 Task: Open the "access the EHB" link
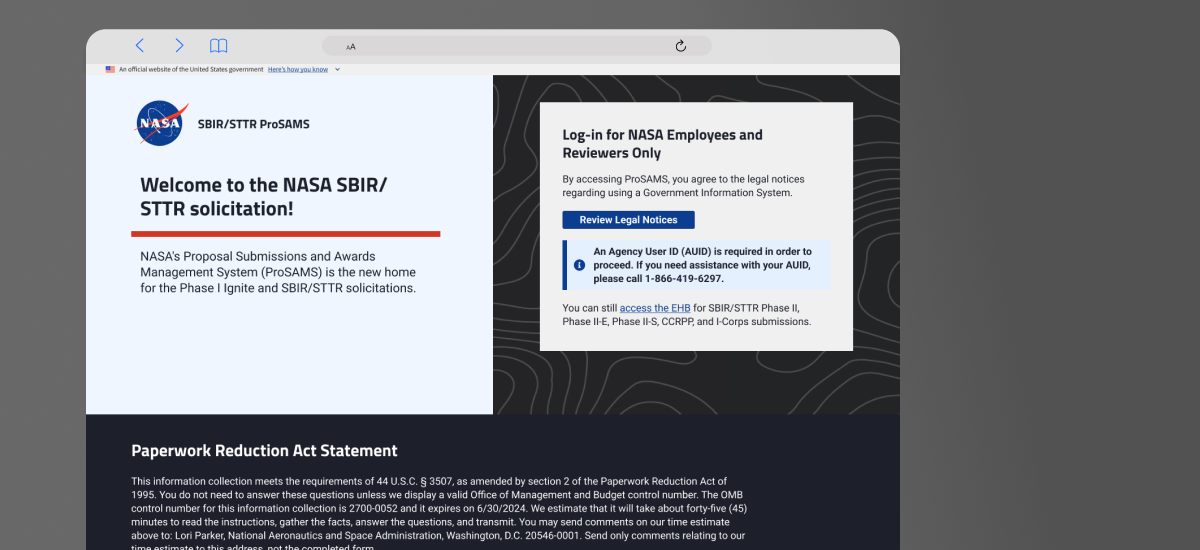coord(655,308)
